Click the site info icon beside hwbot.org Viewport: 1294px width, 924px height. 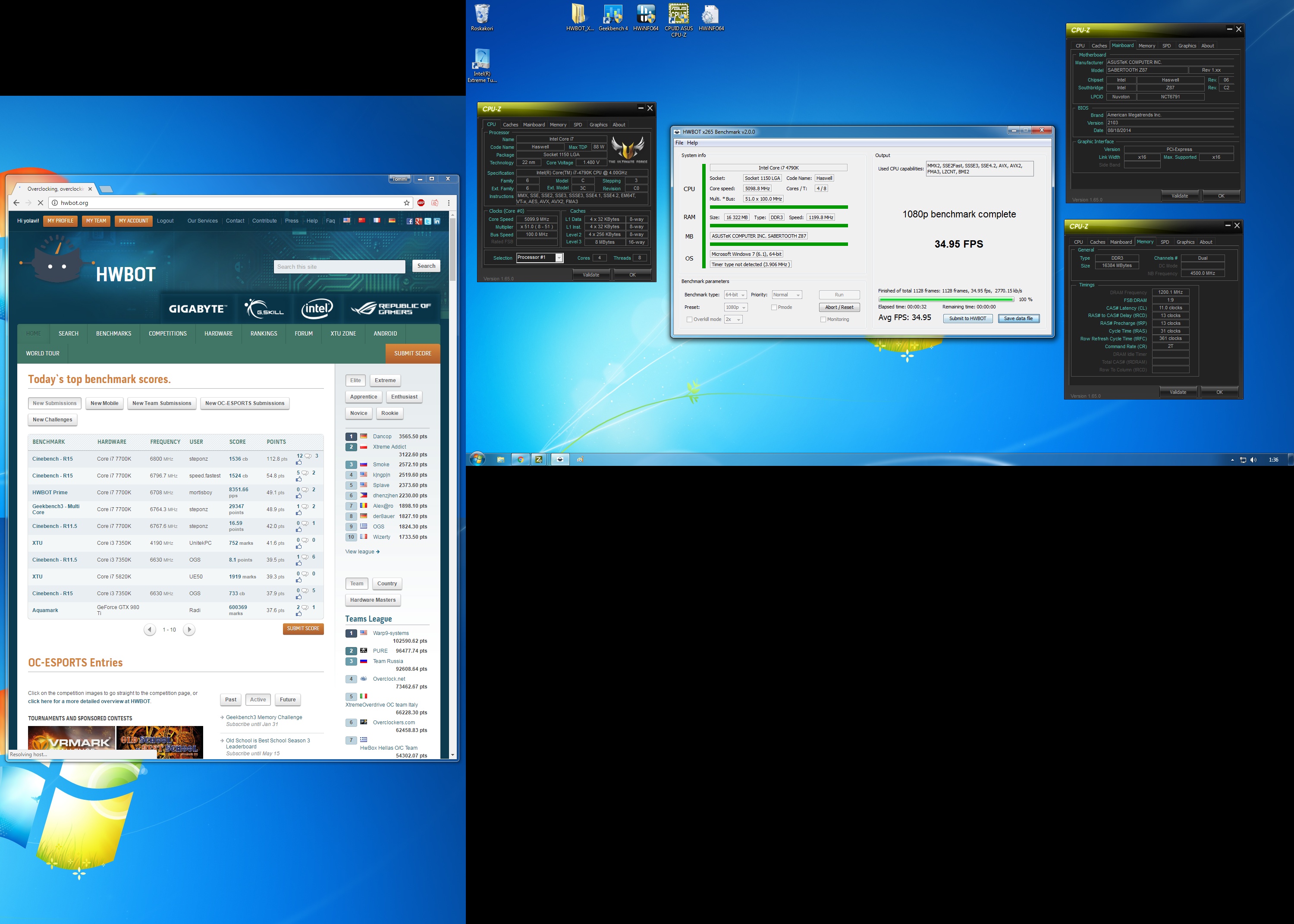55,203
